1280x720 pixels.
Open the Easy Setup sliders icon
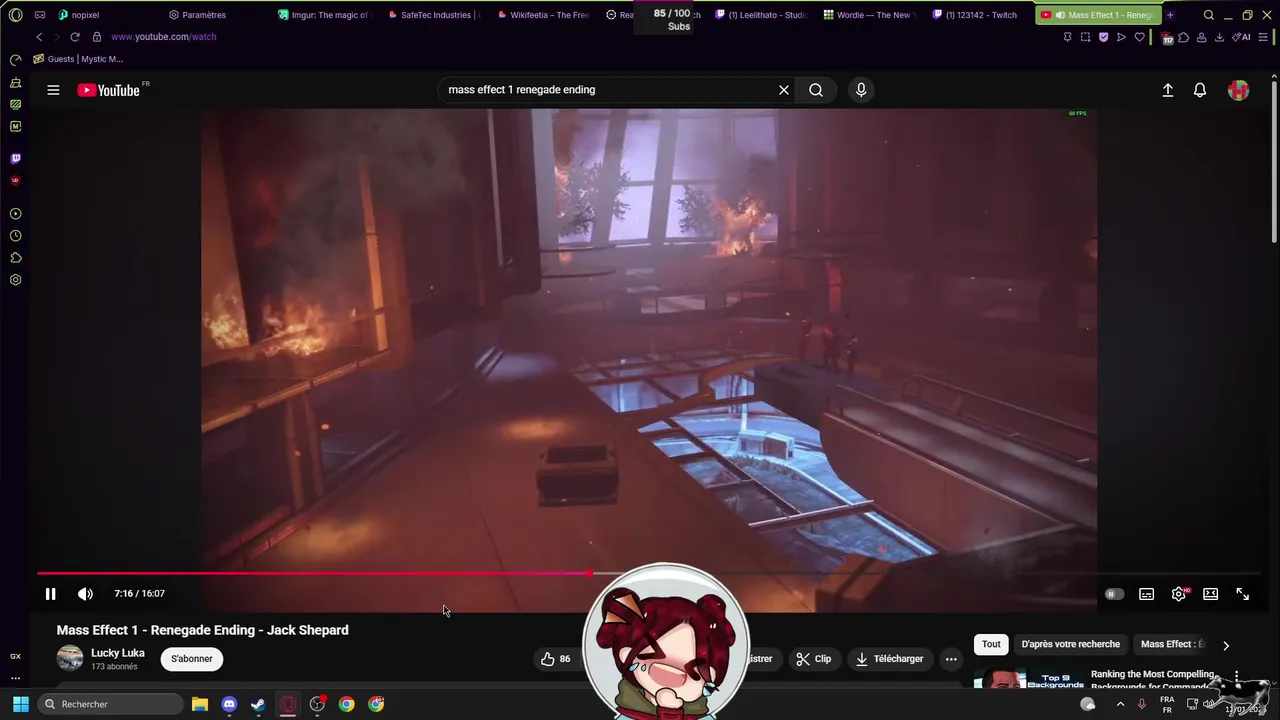(1263, 37)
